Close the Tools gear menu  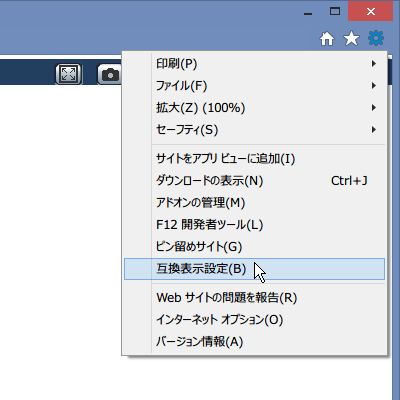pyautogui.click(x=376, y=38)
